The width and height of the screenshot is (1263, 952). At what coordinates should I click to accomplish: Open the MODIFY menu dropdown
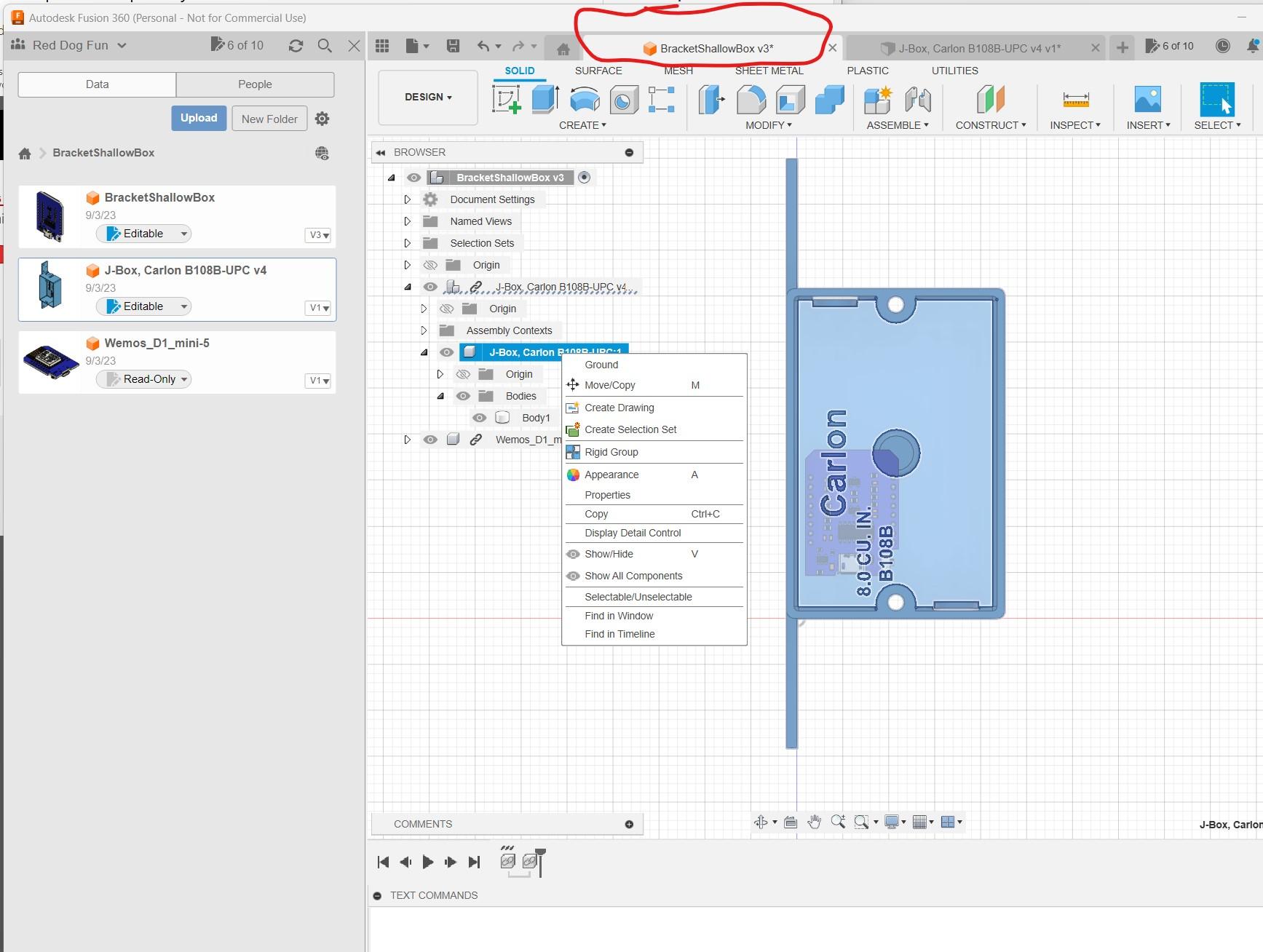pyautogui.click(x=769, y=125)
